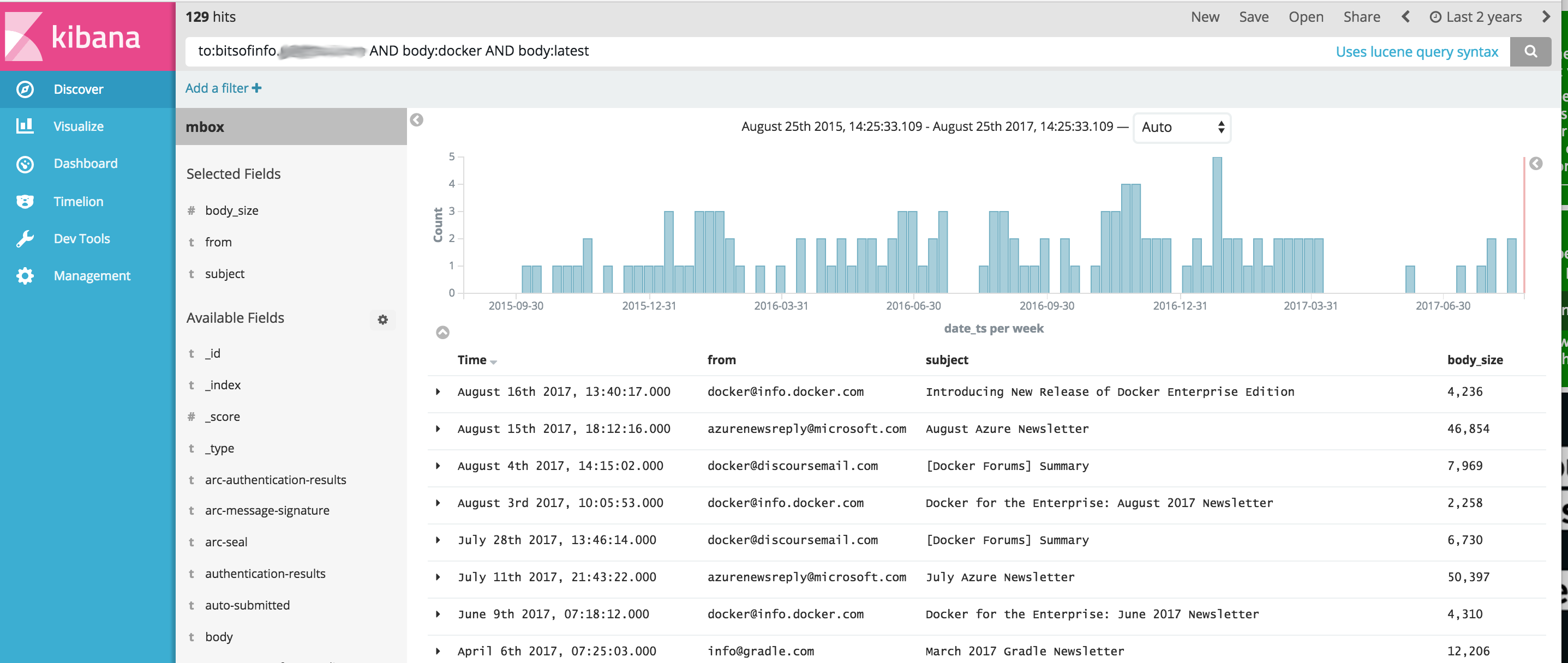Click the type icon of _score field
The height and width of the screenshot is (663, 1568).
[191, 417]
